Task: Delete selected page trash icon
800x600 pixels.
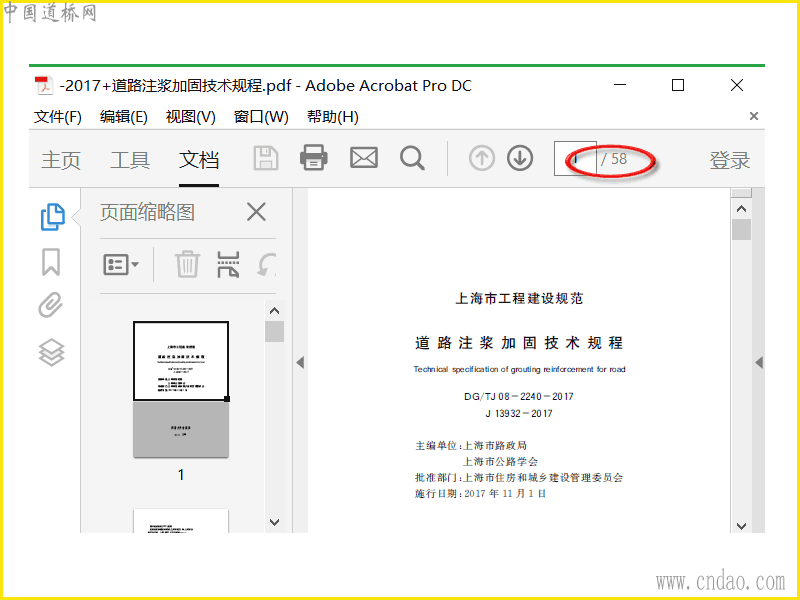Action: 187,264
